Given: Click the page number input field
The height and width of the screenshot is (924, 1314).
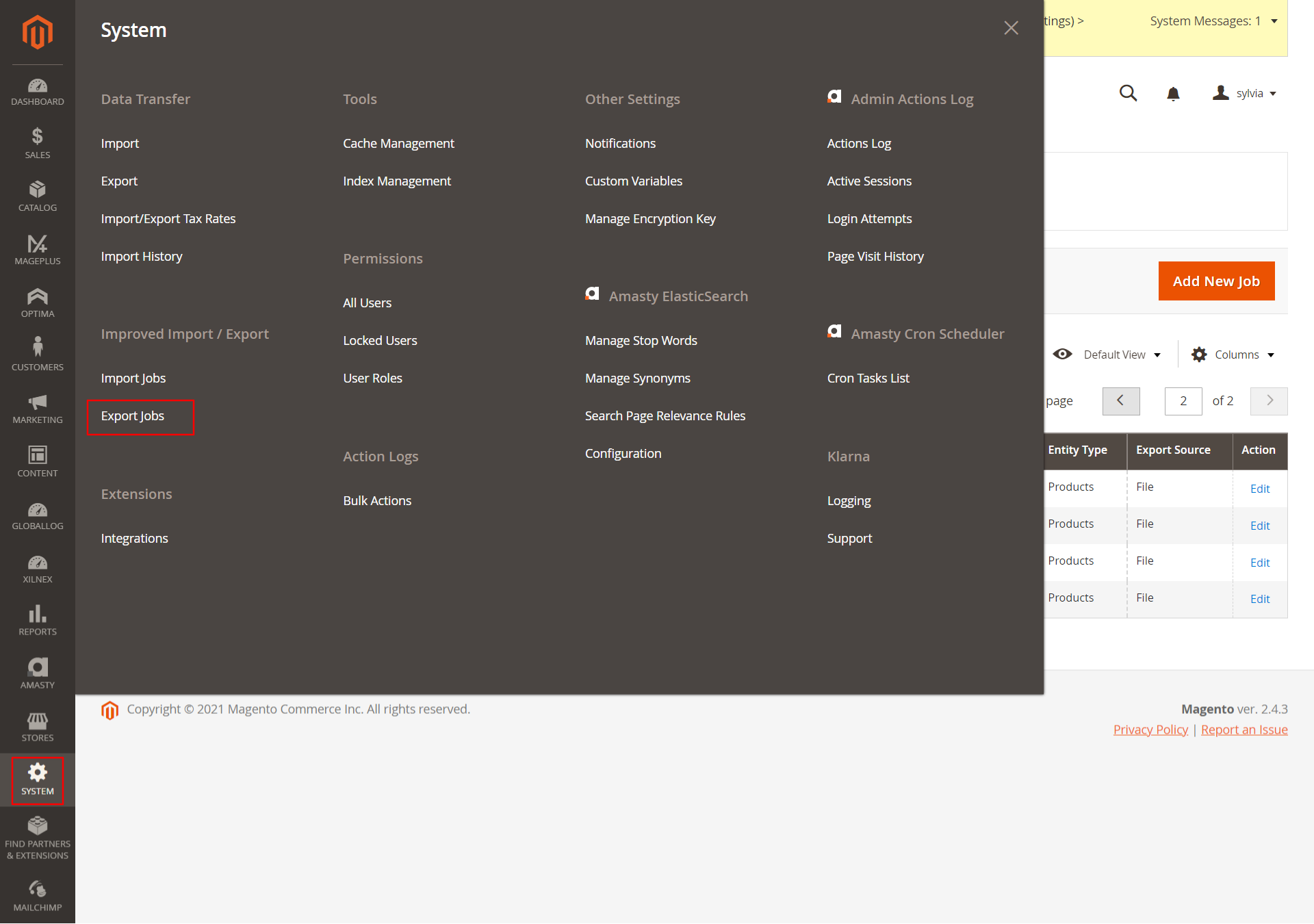Looking at the screenshot, I should (x=1183, y=401).
